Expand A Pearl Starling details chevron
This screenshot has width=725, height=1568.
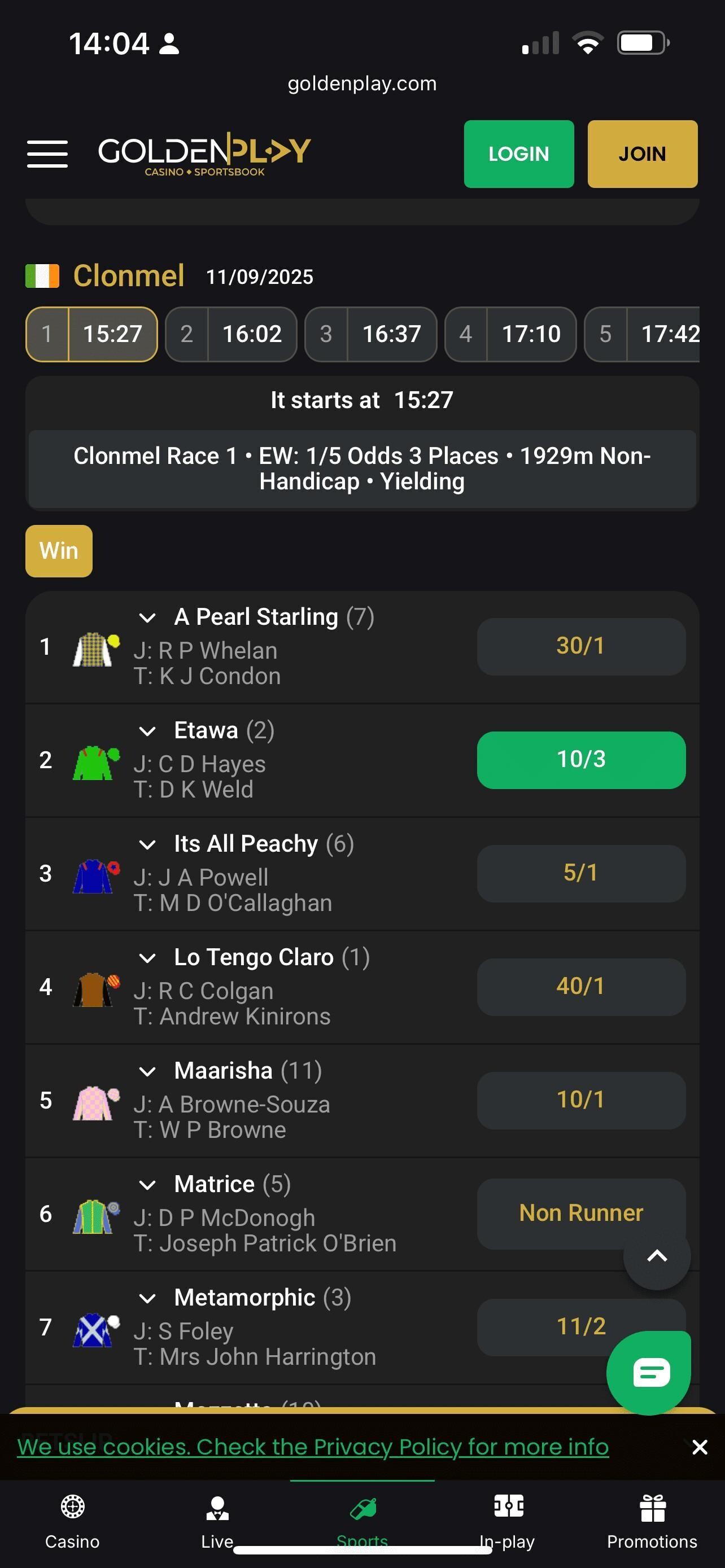pos(147,618)
